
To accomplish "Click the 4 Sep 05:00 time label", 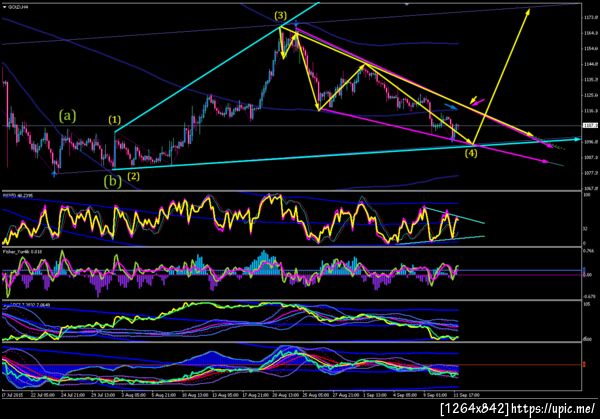I will [405, 395].
